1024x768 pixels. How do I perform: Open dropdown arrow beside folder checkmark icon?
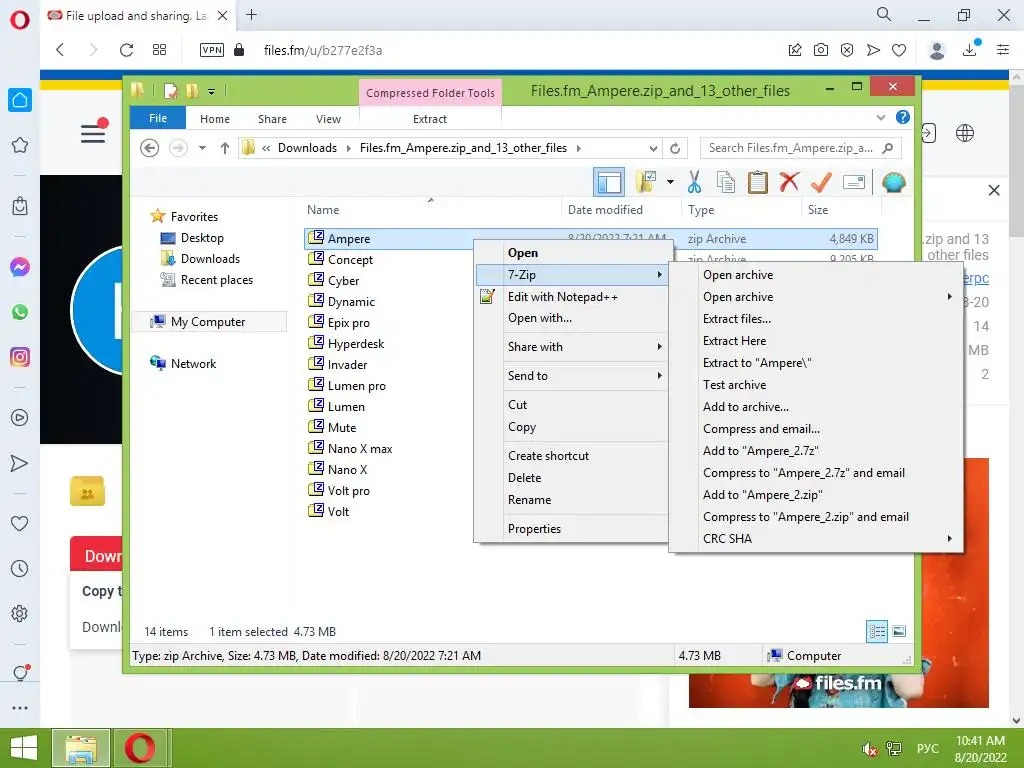point(671,182)
